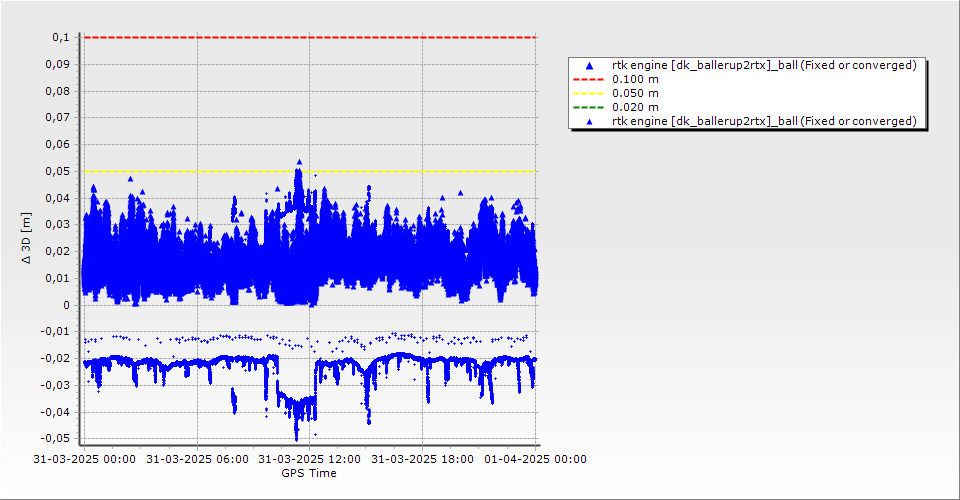
Task: Click the '0,01' y-axis tick label
Action: point(58,278)
